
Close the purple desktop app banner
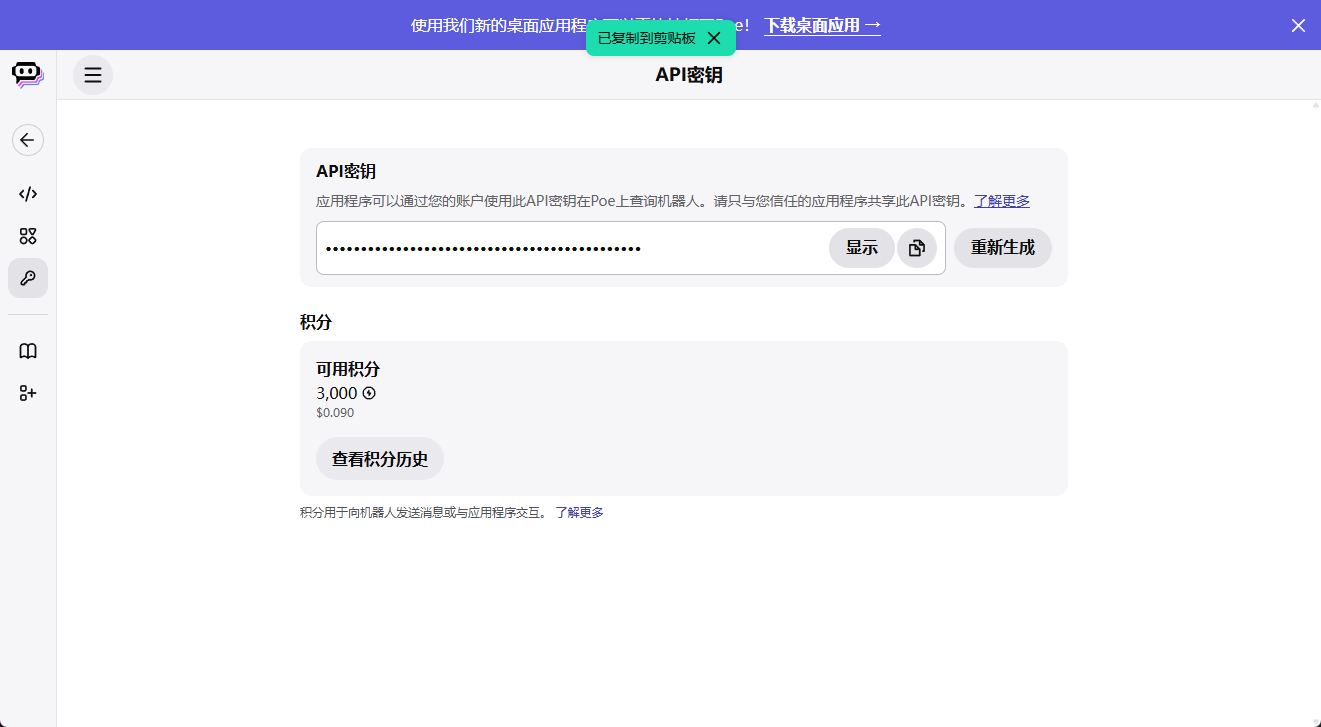tap(1298, 25)
